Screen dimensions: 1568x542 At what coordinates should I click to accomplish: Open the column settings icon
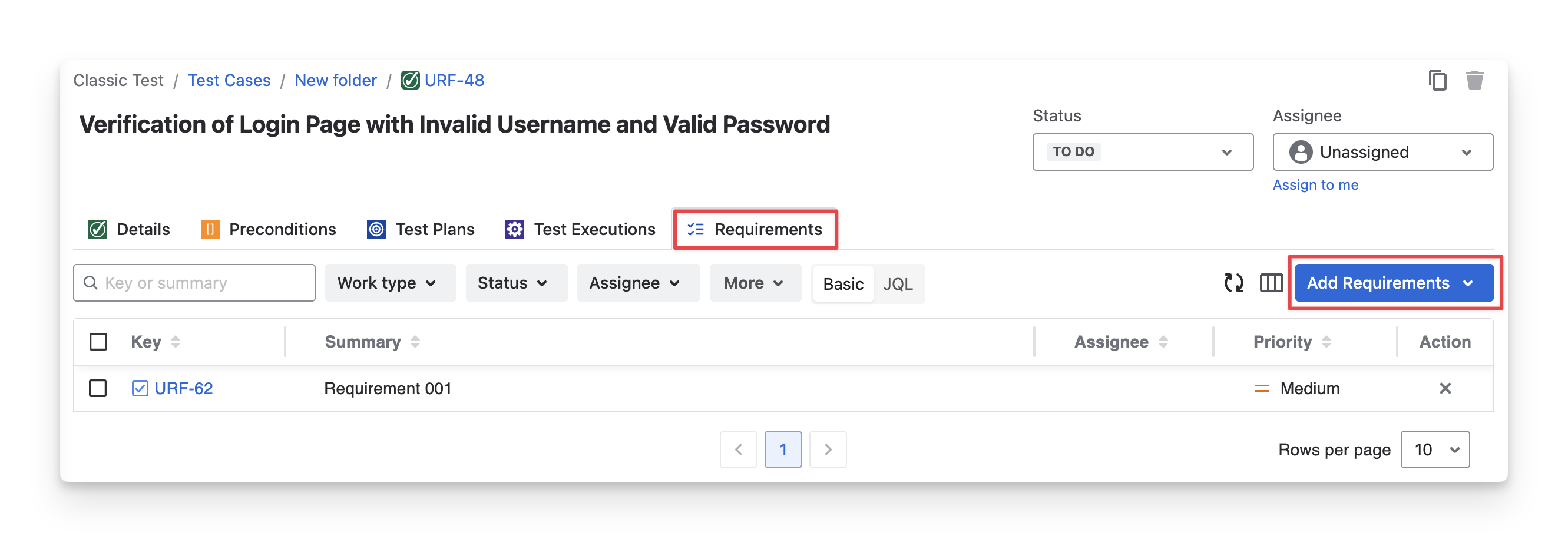[1271, 283]
